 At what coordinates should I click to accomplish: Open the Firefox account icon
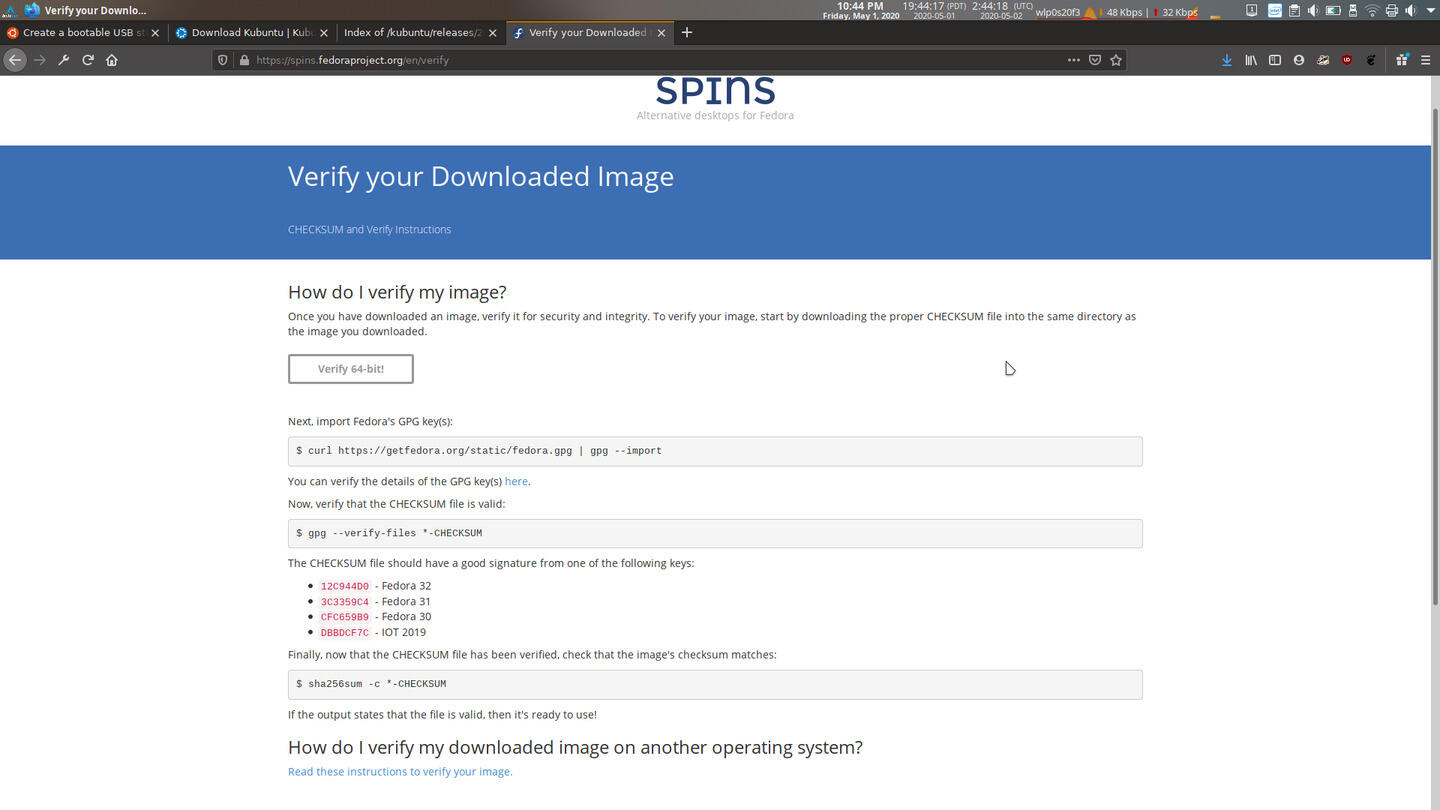pos(1299,60)
